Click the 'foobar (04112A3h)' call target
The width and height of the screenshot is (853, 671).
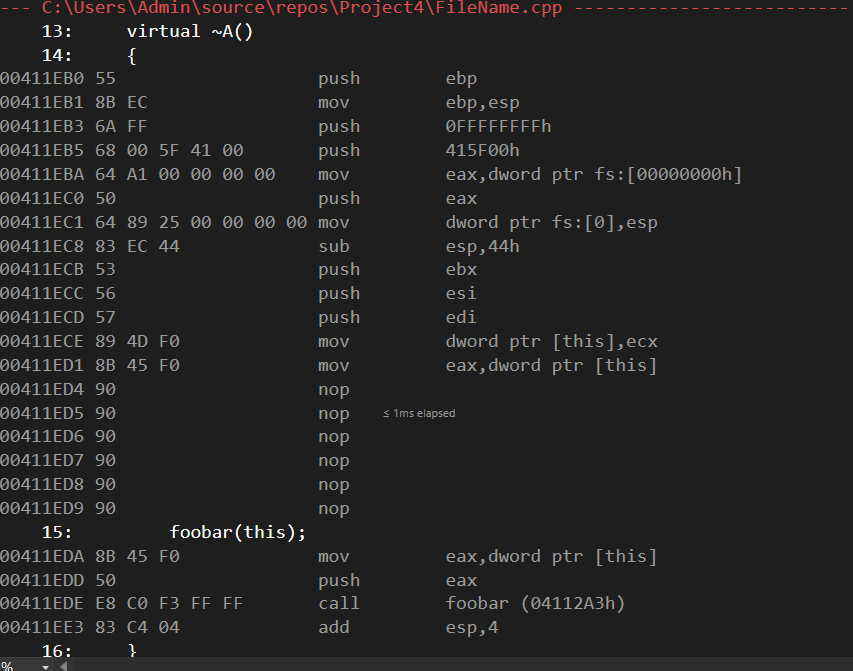535,604
